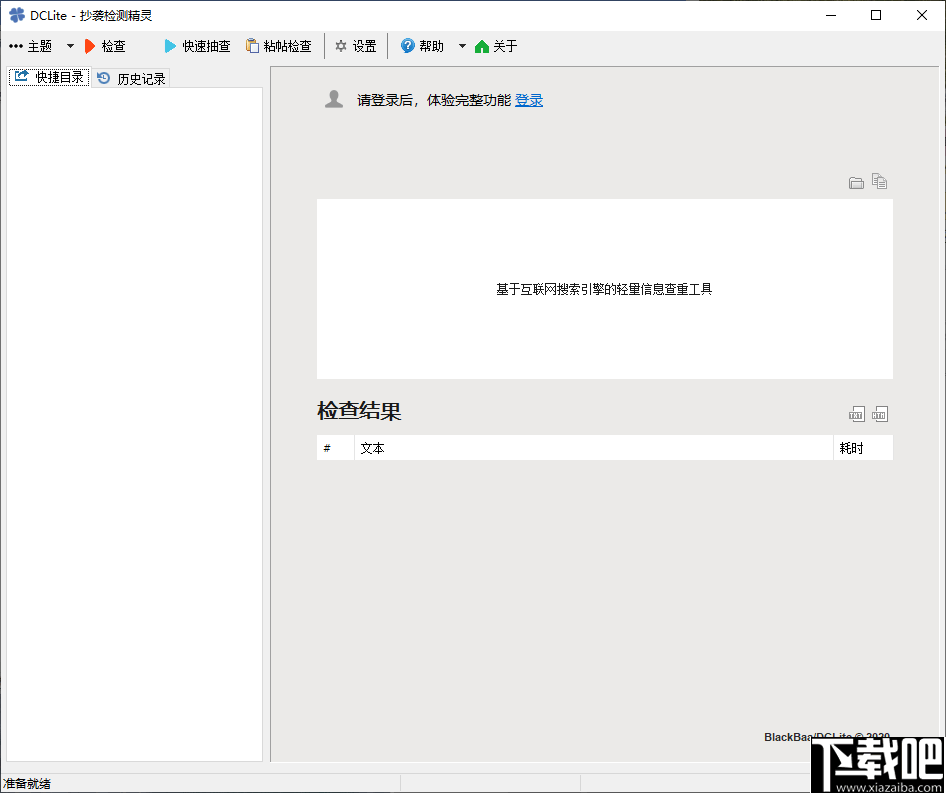
Task: View 关于 about page via home icon
Action: coord(494,45)
